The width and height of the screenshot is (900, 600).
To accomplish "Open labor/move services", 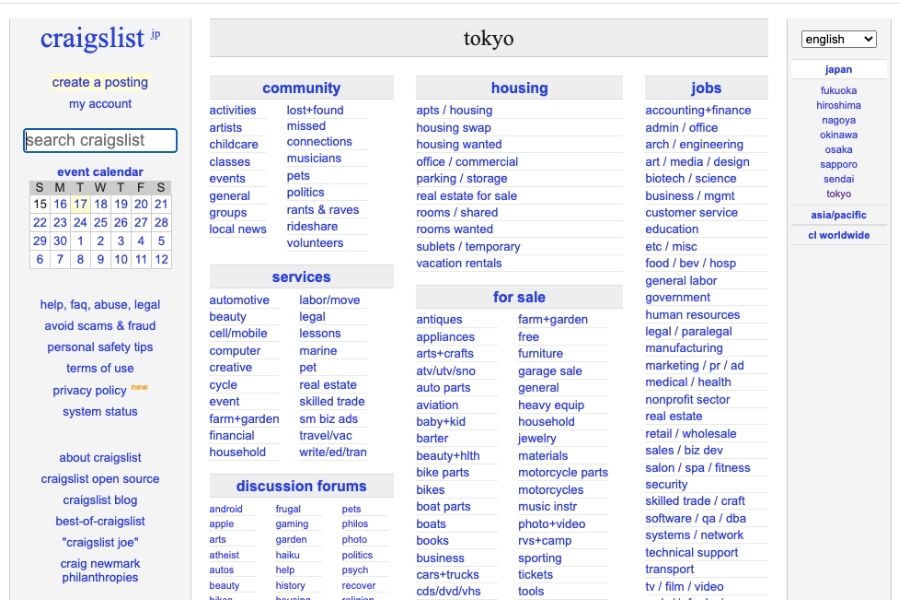I will coord(329,300).
